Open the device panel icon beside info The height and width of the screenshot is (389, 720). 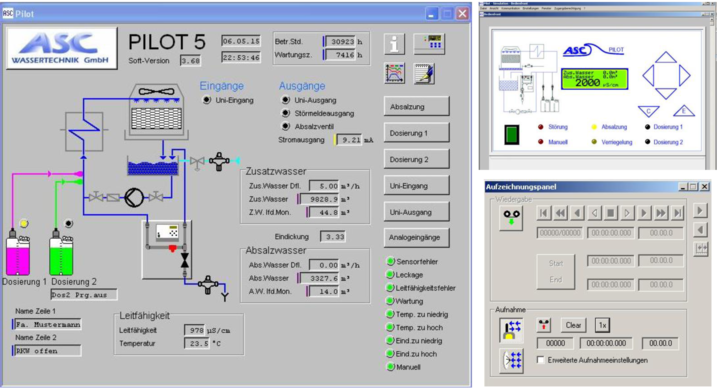click(x=429, y=43)
